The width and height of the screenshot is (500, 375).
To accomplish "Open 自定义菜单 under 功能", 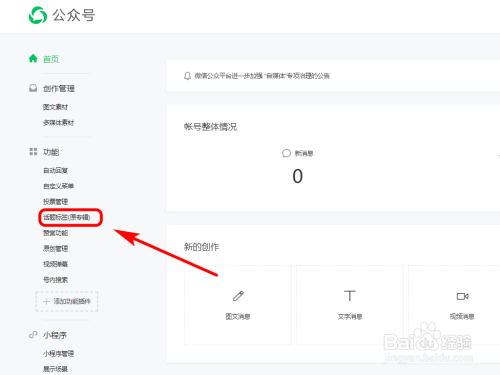I will click(x=58, y=186).
